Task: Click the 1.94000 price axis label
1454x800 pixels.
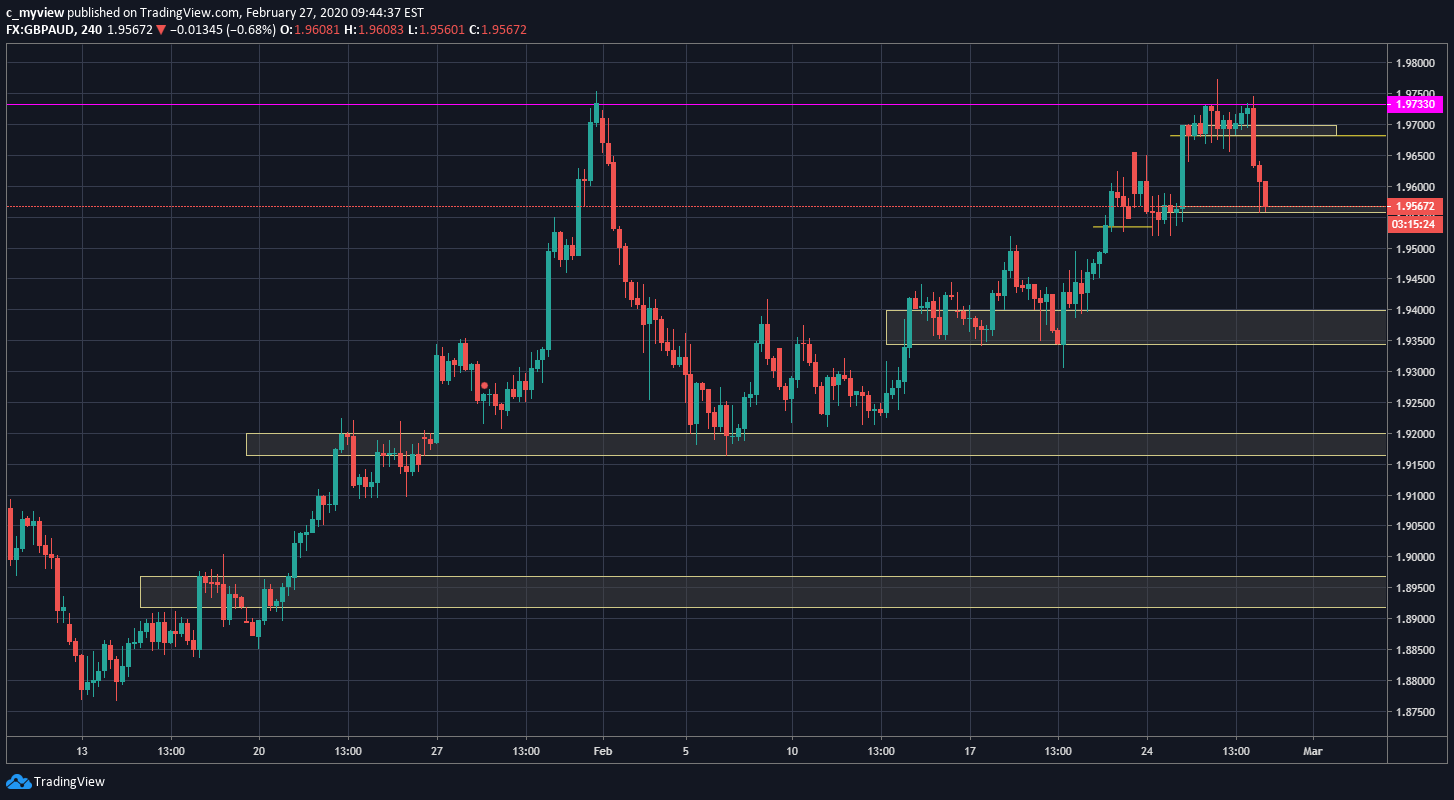Action: (x=1415, y=311)
